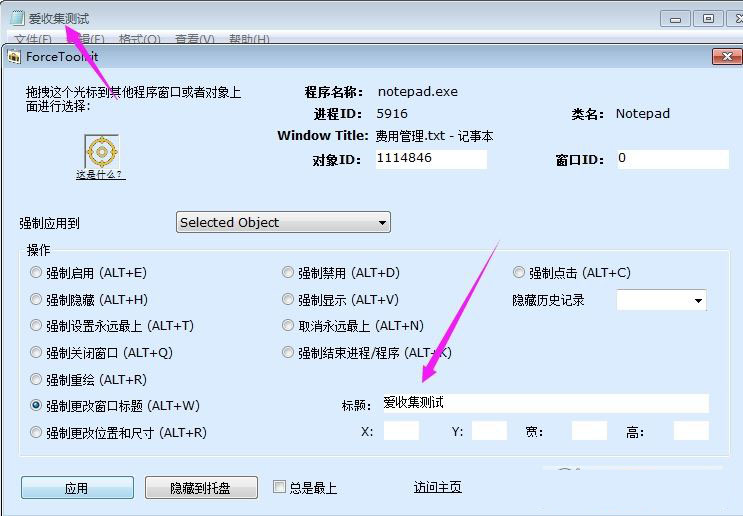Open the 格式(O) menu in Notepad
Viewport: 743px width, 516px height.
pyautogui.click(x=139, y=40)
